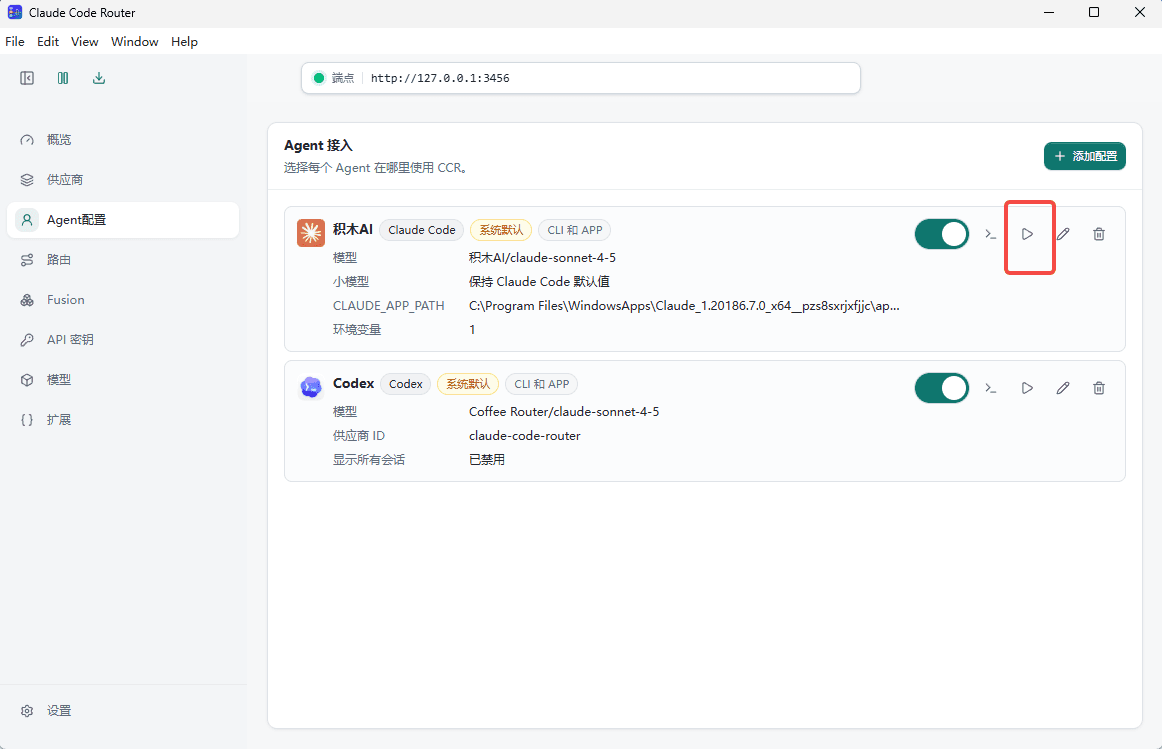Click the 系统默认 badge on 积木AI
Screen dimensions: 1162x749
click(x=501, y=230)
